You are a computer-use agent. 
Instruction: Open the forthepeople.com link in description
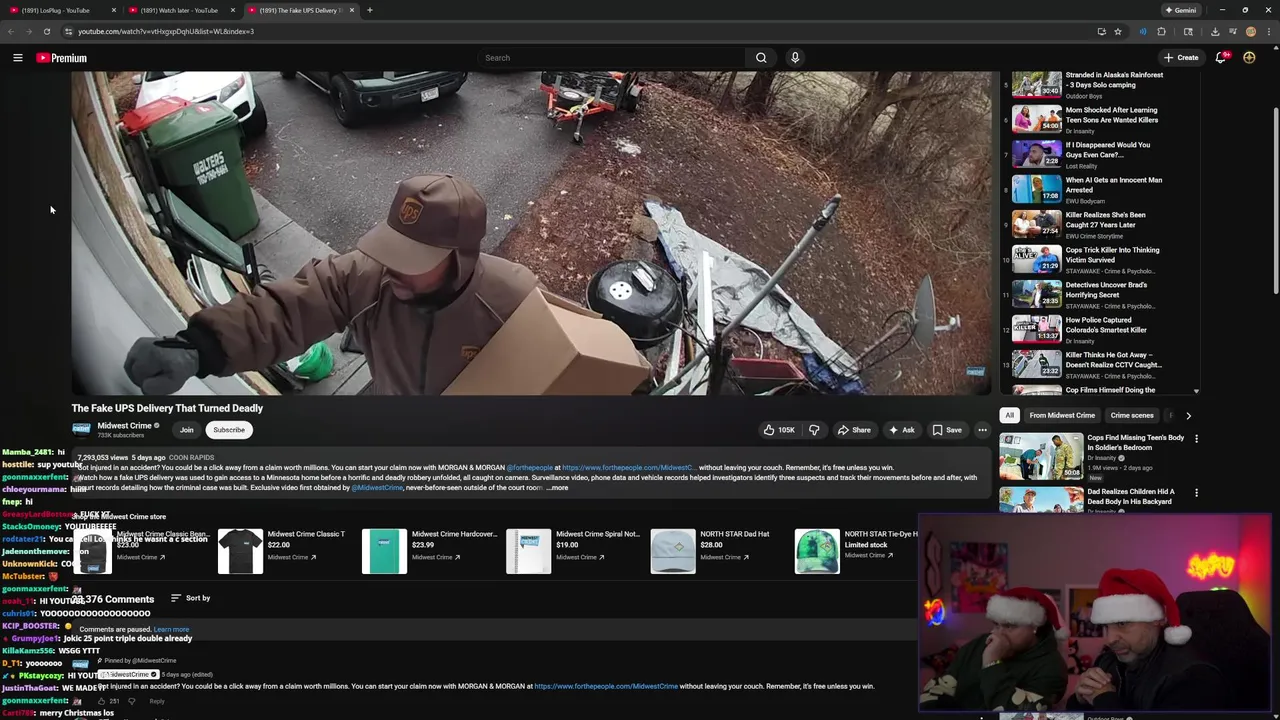coord(628,467)
